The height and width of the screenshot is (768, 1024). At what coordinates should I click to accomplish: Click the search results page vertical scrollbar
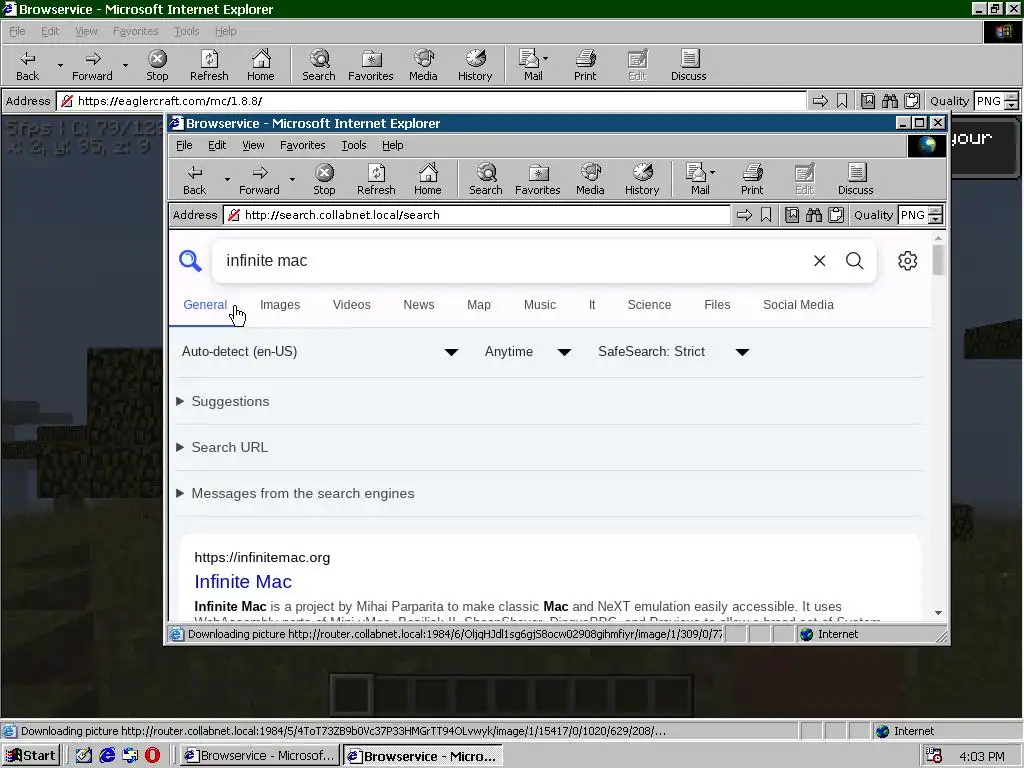[938, 261]
